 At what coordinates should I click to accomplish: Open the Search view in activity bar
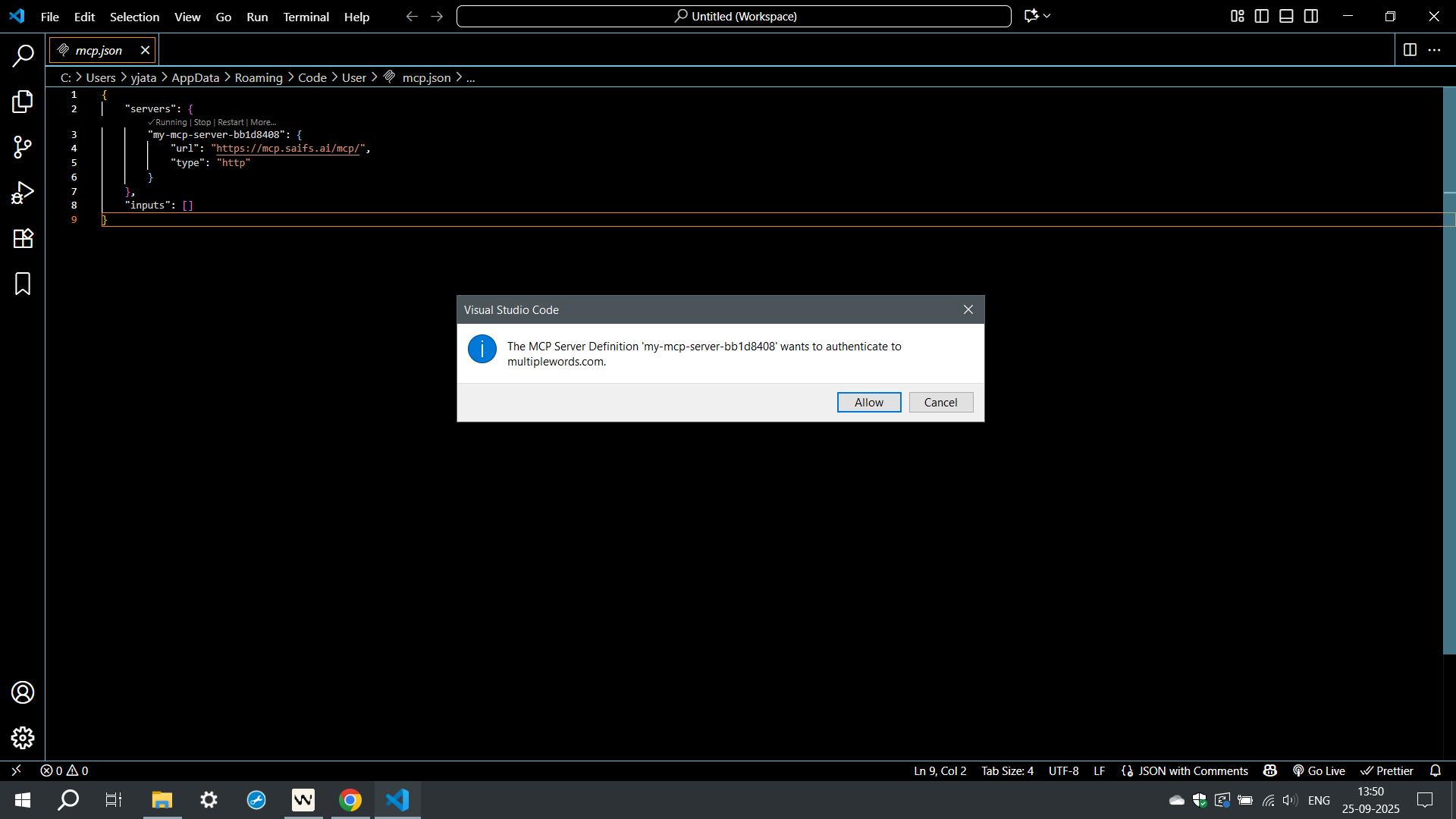[x=23, y=55]
